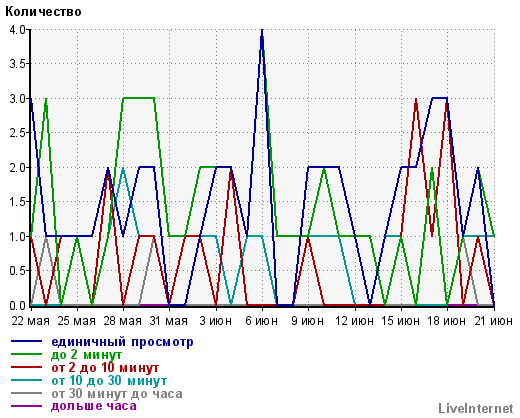Image resolution: width=520 pixels, height=418 pixels.
Task: Click the '12 июн' axis date
Action: 354,321
